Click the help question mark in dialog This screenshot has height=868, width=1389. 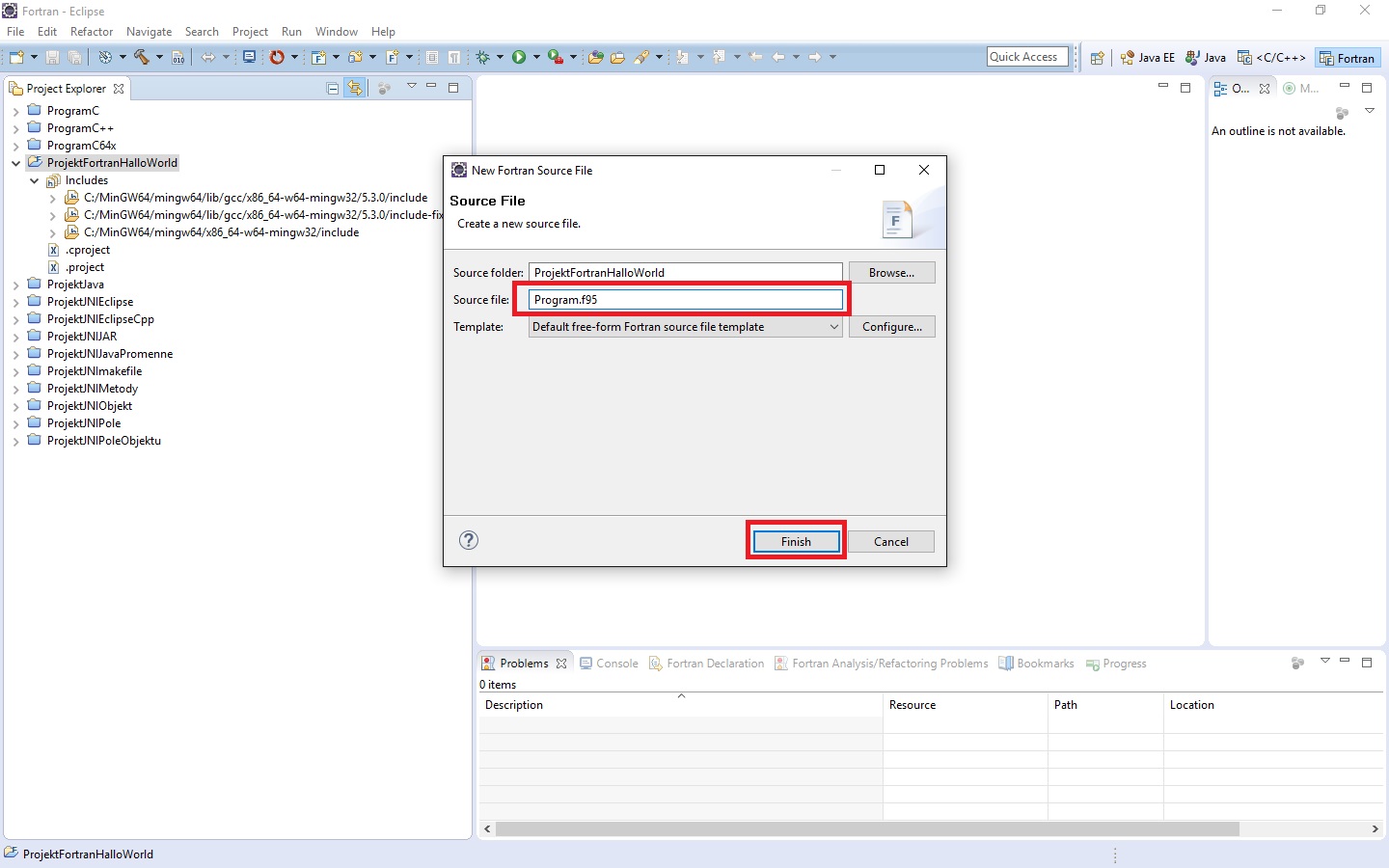point(469,540)
